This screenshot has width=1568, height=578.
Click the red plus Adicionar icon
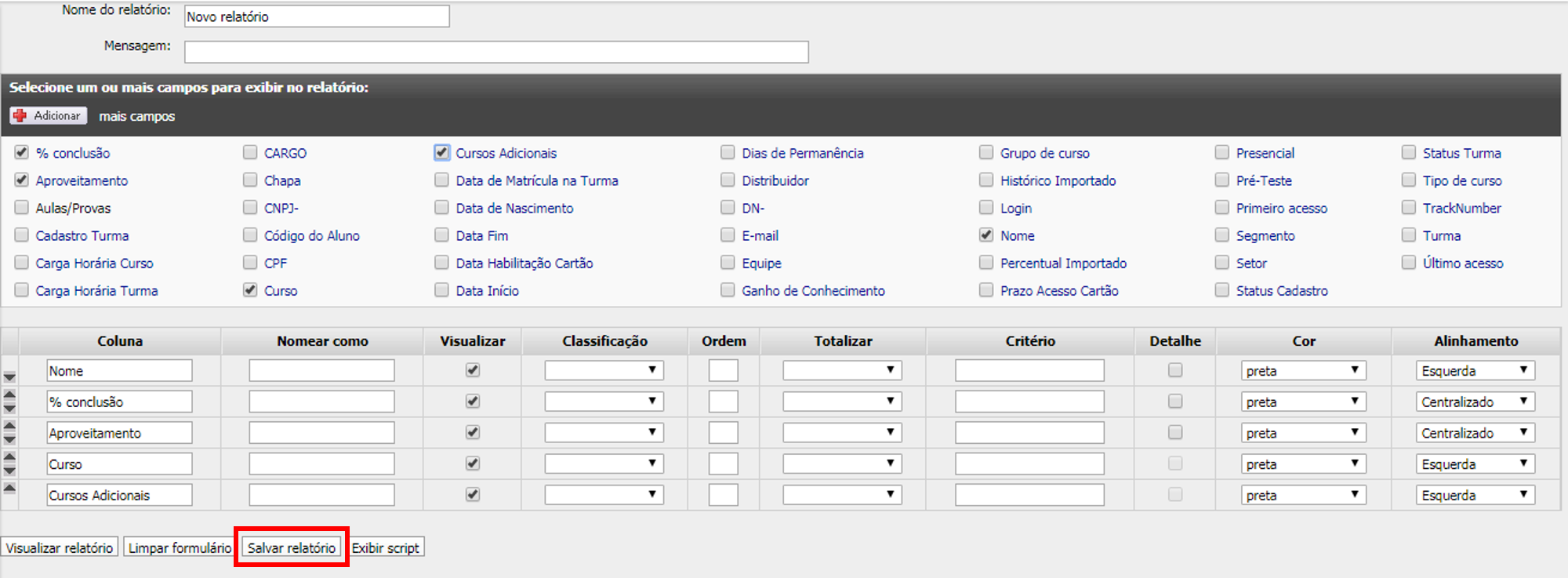click(x=20, y=115)
